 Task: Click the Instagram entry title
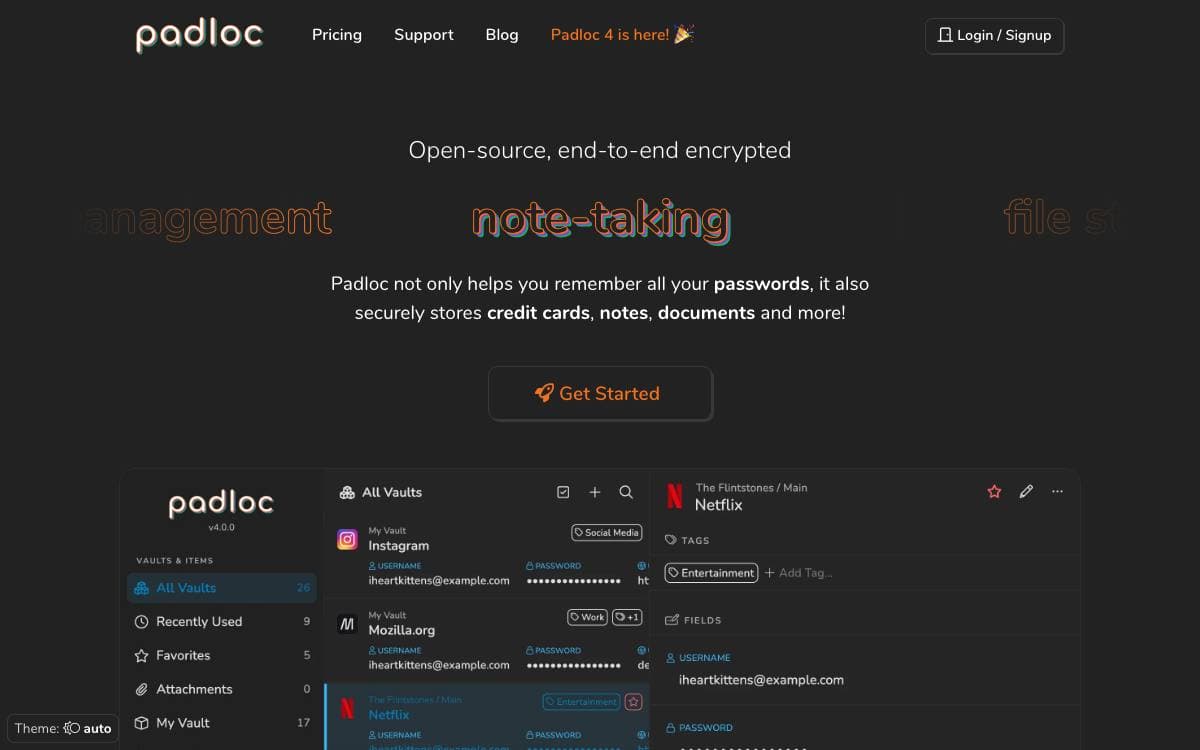(x=399, y=546)
